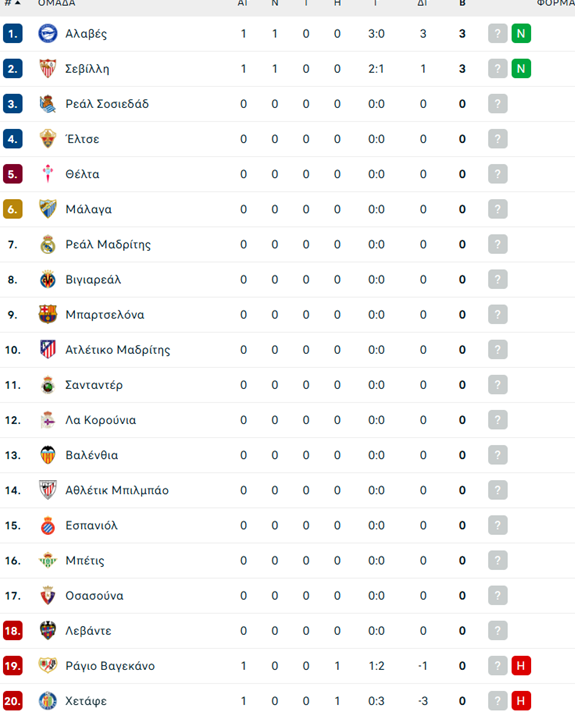Click Ράγιο Βαγεκάνο red H result badge

(521, 665)
